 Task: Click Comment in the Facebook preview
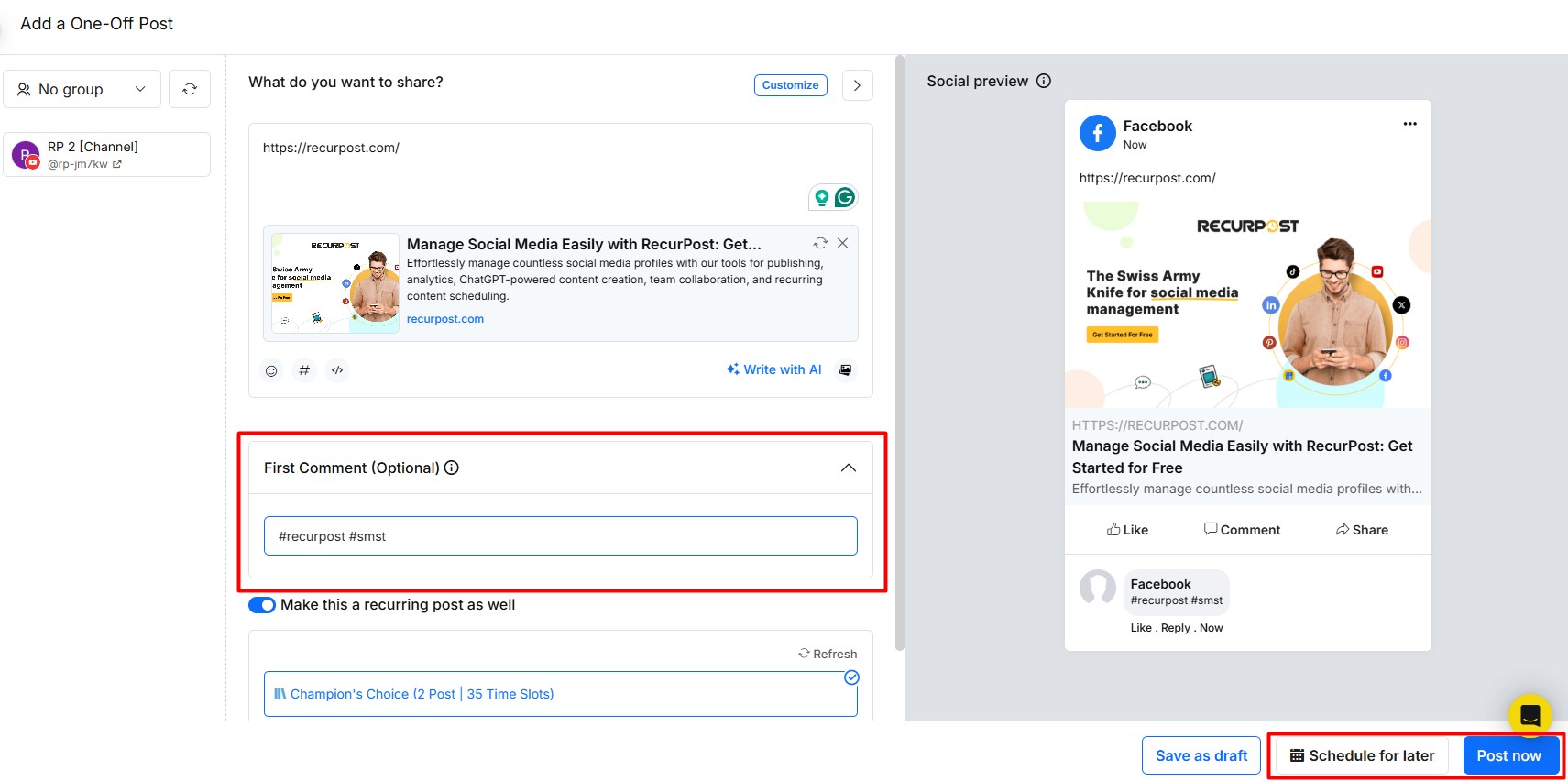tap(1242, 530)
